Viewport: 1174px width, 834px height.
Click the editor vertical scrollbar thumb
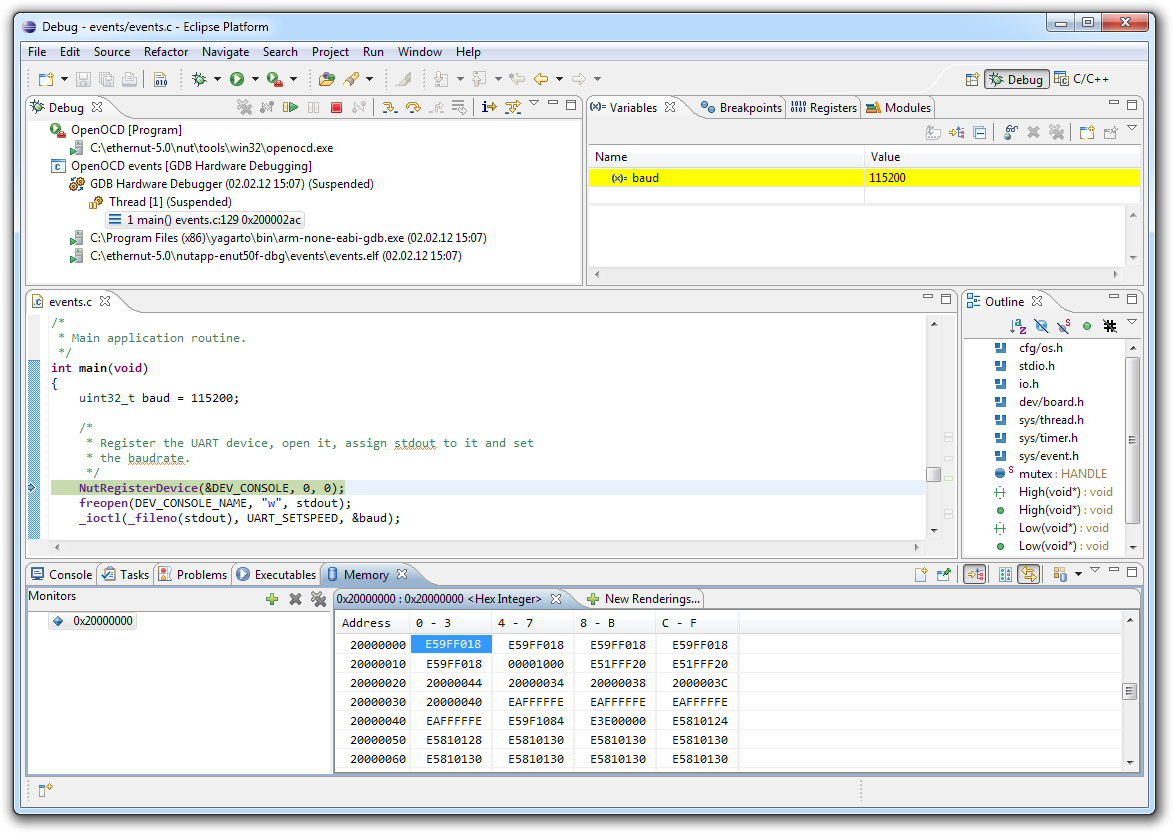[x=934, y=475]
